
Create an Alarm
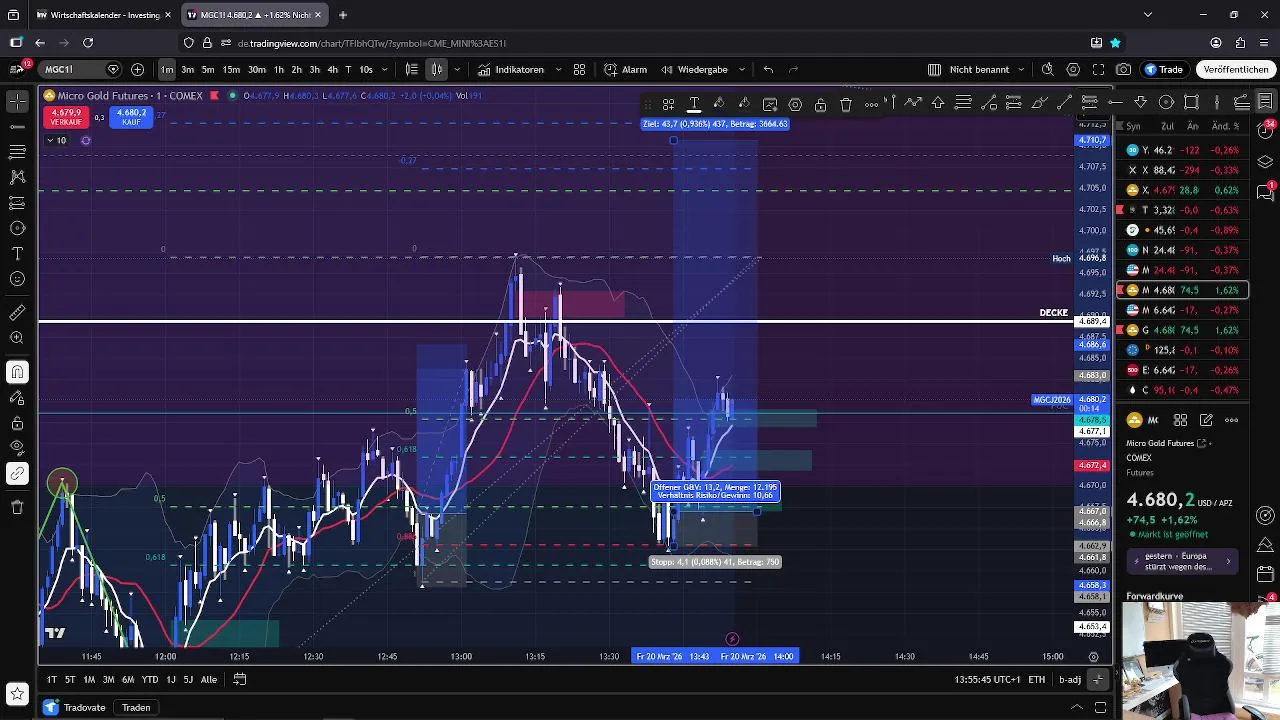click(x=626, y=69)
